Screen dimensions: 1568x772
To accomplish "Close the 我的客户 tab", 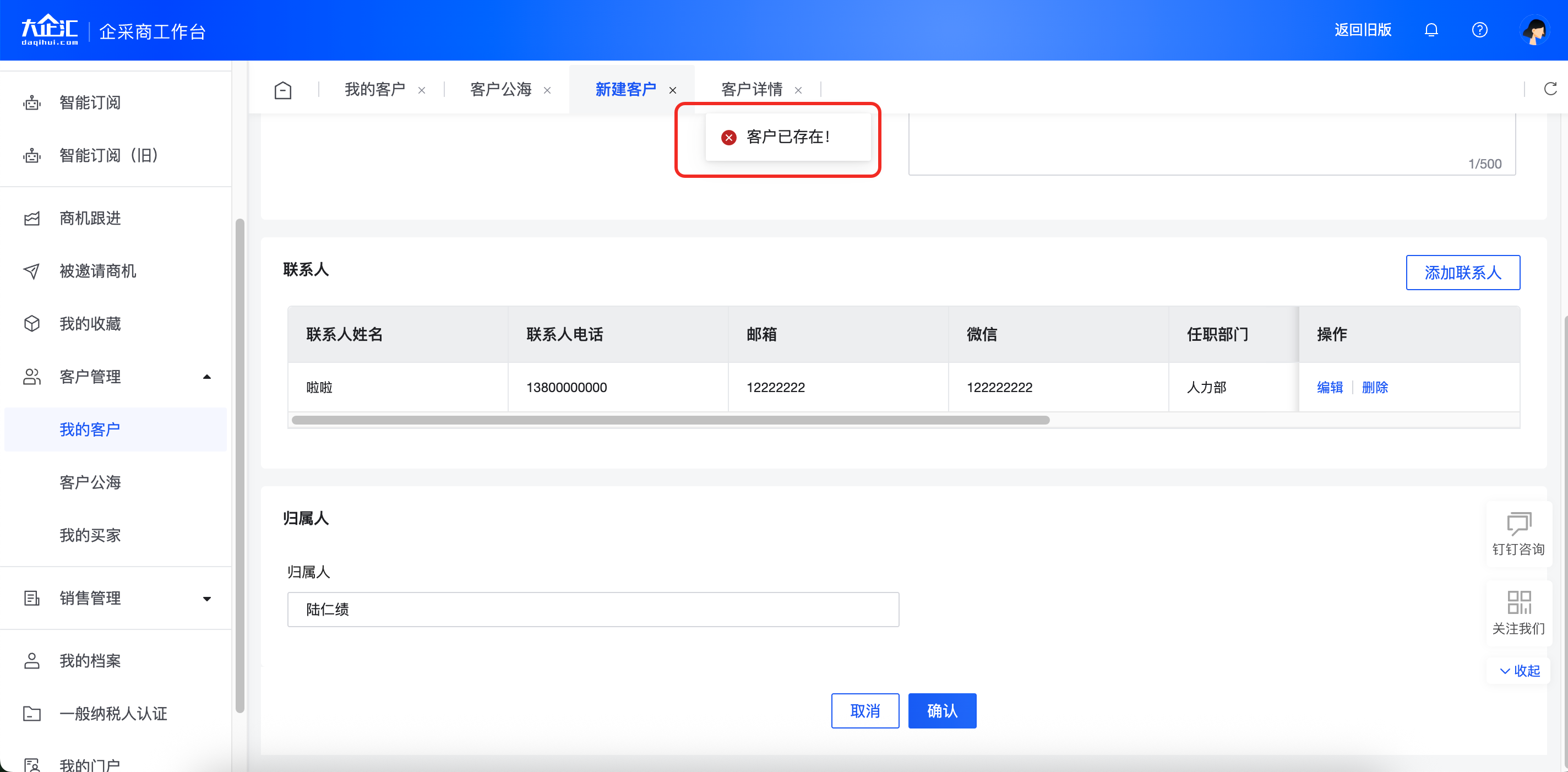I will (x=421, y=90).
